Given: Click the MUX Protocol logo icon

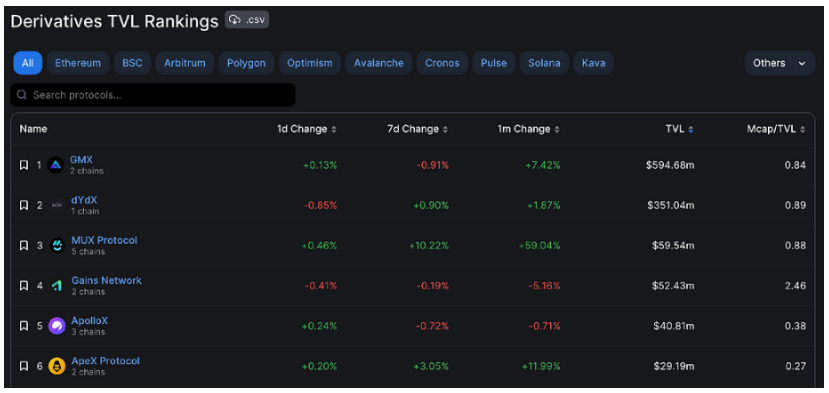Looking at the screenshot, I should (57, 245).
